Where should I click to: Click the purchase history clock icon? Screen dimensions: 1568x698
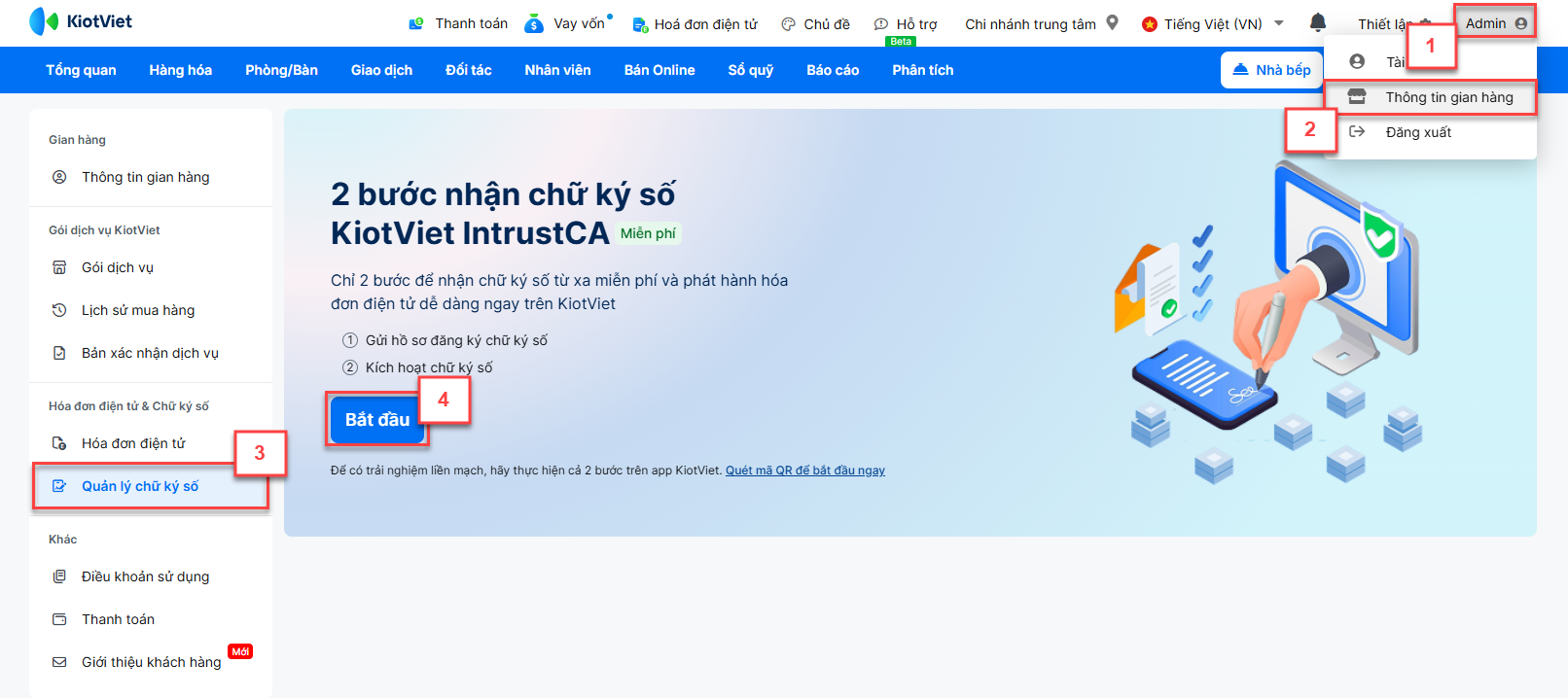tap(59, 310)
